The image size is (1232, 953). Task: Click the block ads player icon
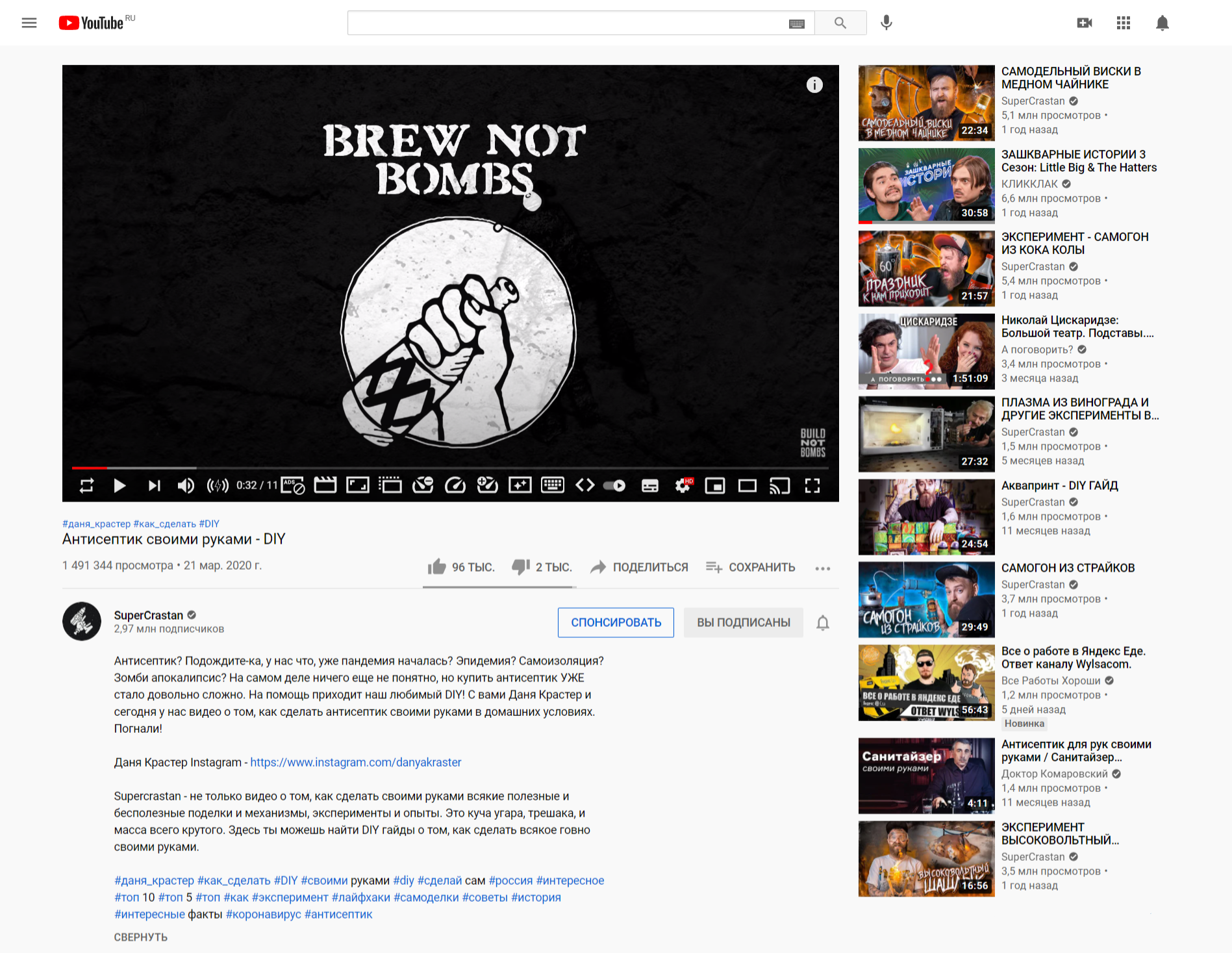[x=293, y=485]
